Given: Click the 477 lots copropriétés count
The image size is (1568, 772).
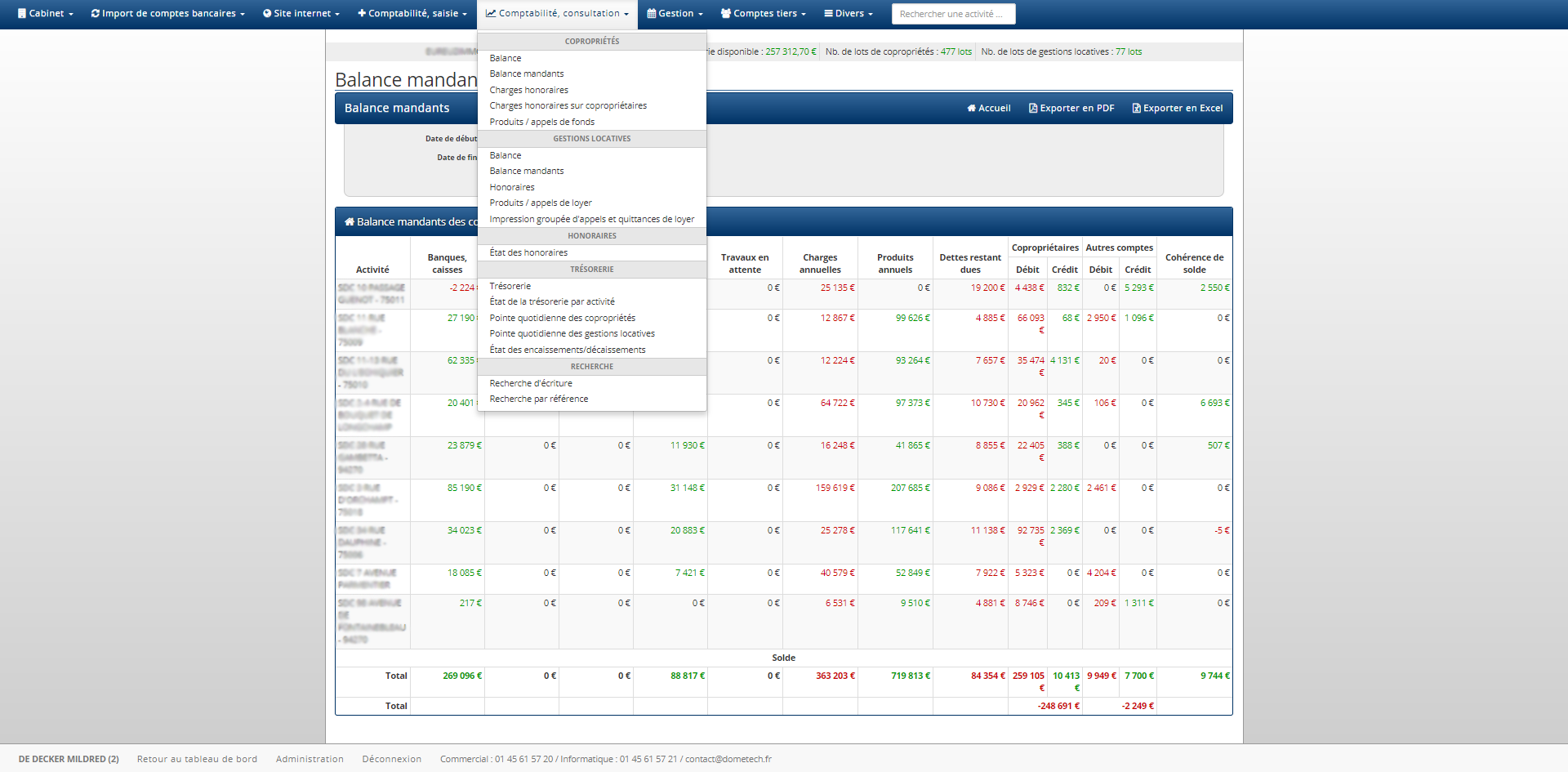Looking at the screenshot, I should tap(956, 51).
